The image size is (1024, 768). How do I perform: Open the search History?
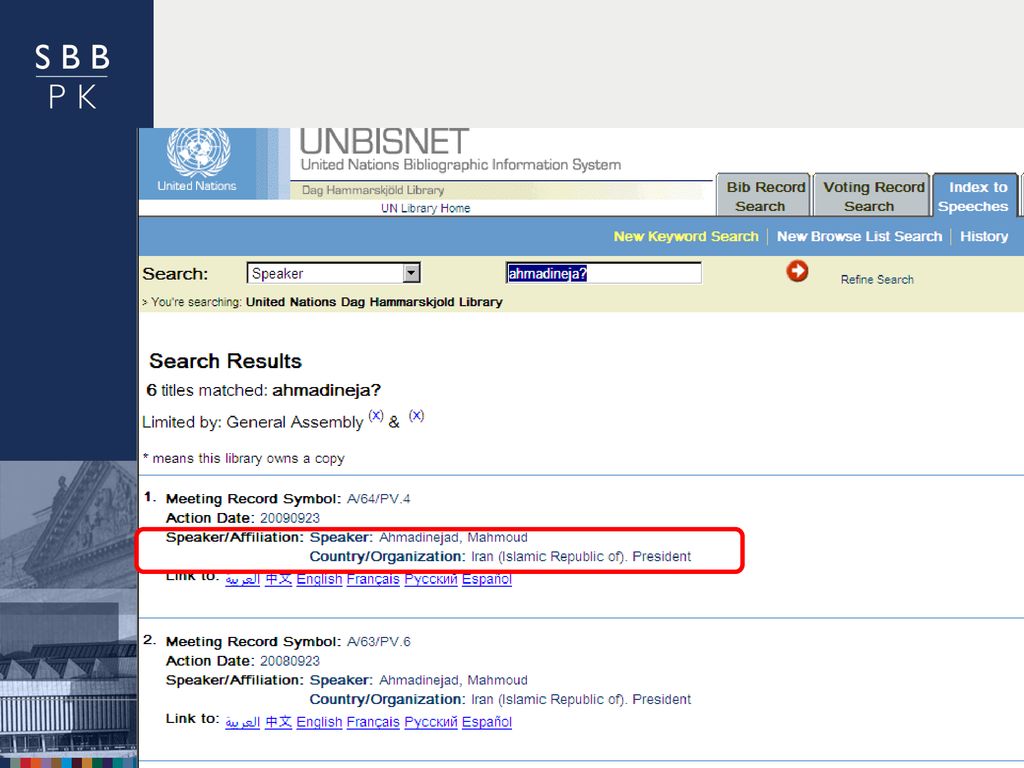[x=984, y=236]
